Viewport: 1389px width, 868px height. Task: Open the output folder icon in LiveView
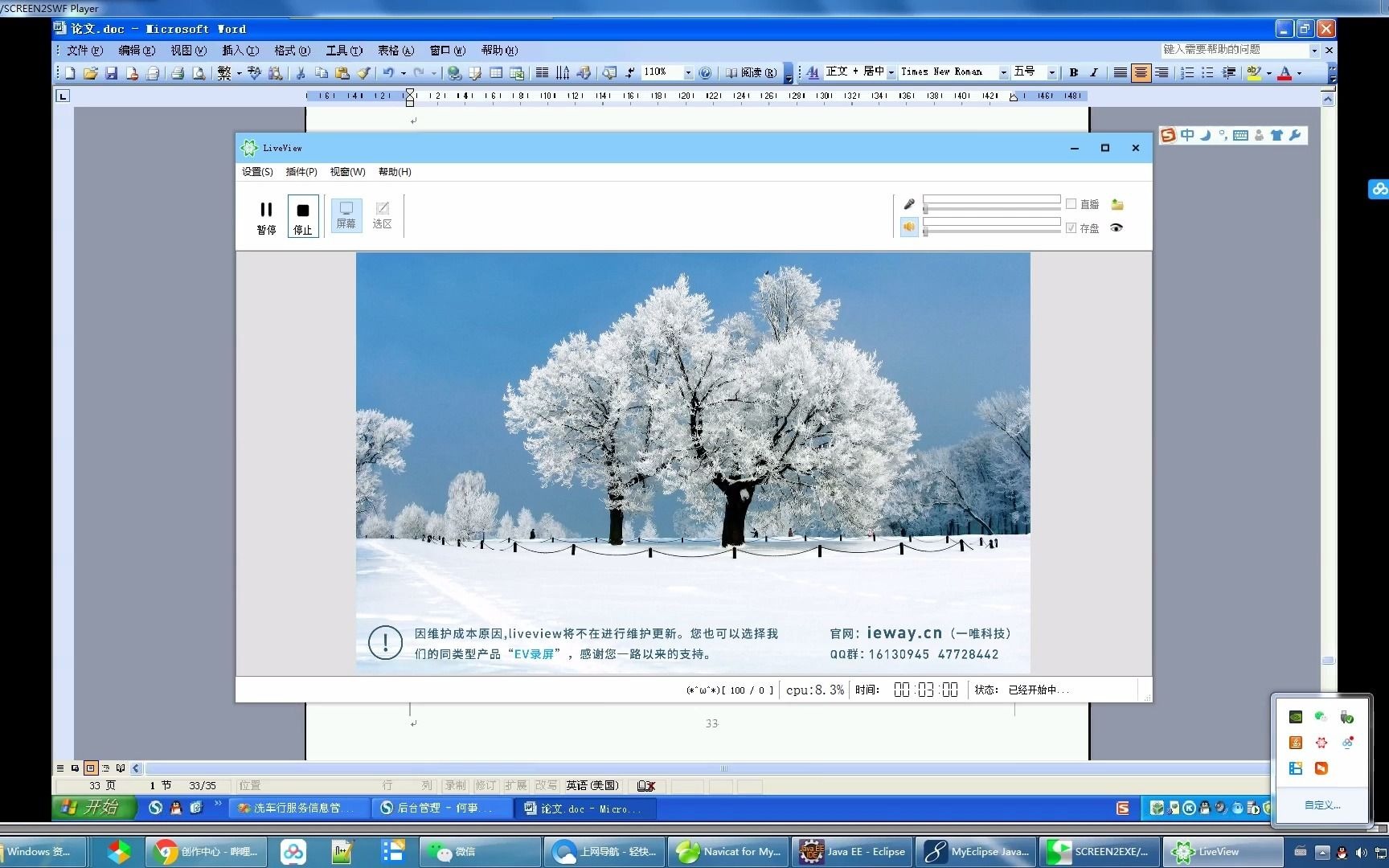tap(1117, 204)
